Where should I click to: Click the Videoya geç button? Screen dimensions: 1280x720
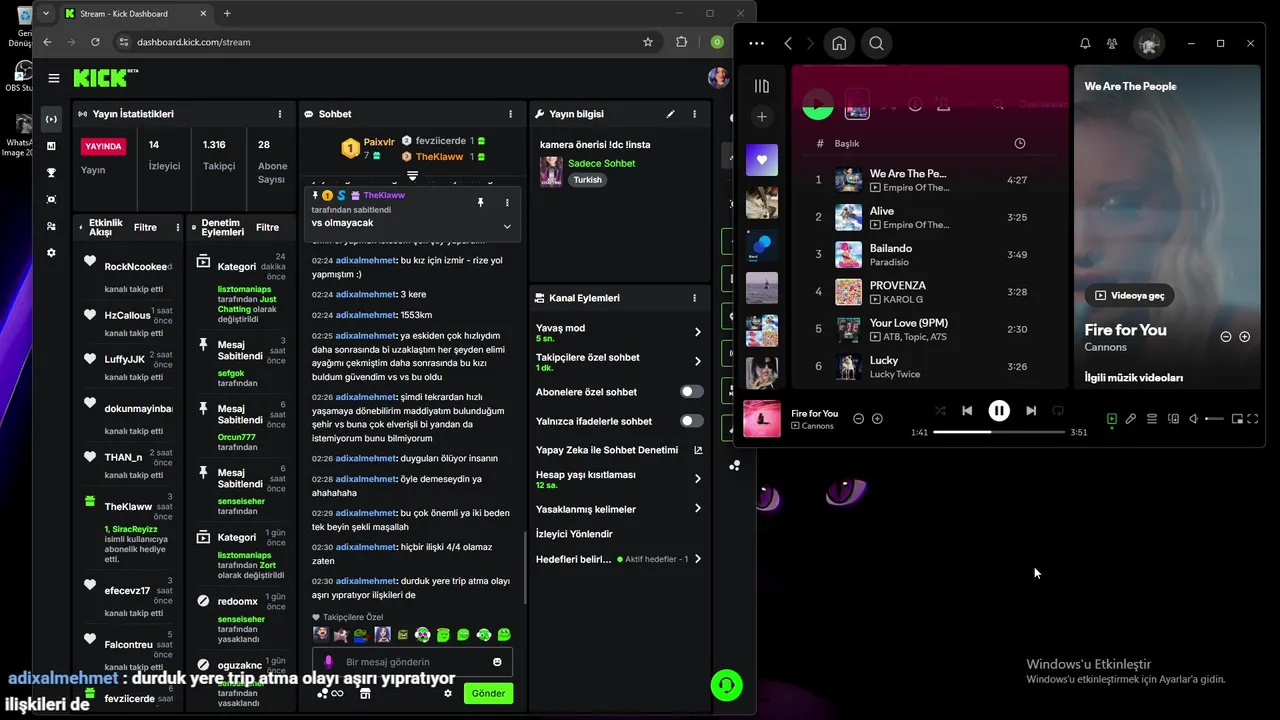pos(1130,295)
